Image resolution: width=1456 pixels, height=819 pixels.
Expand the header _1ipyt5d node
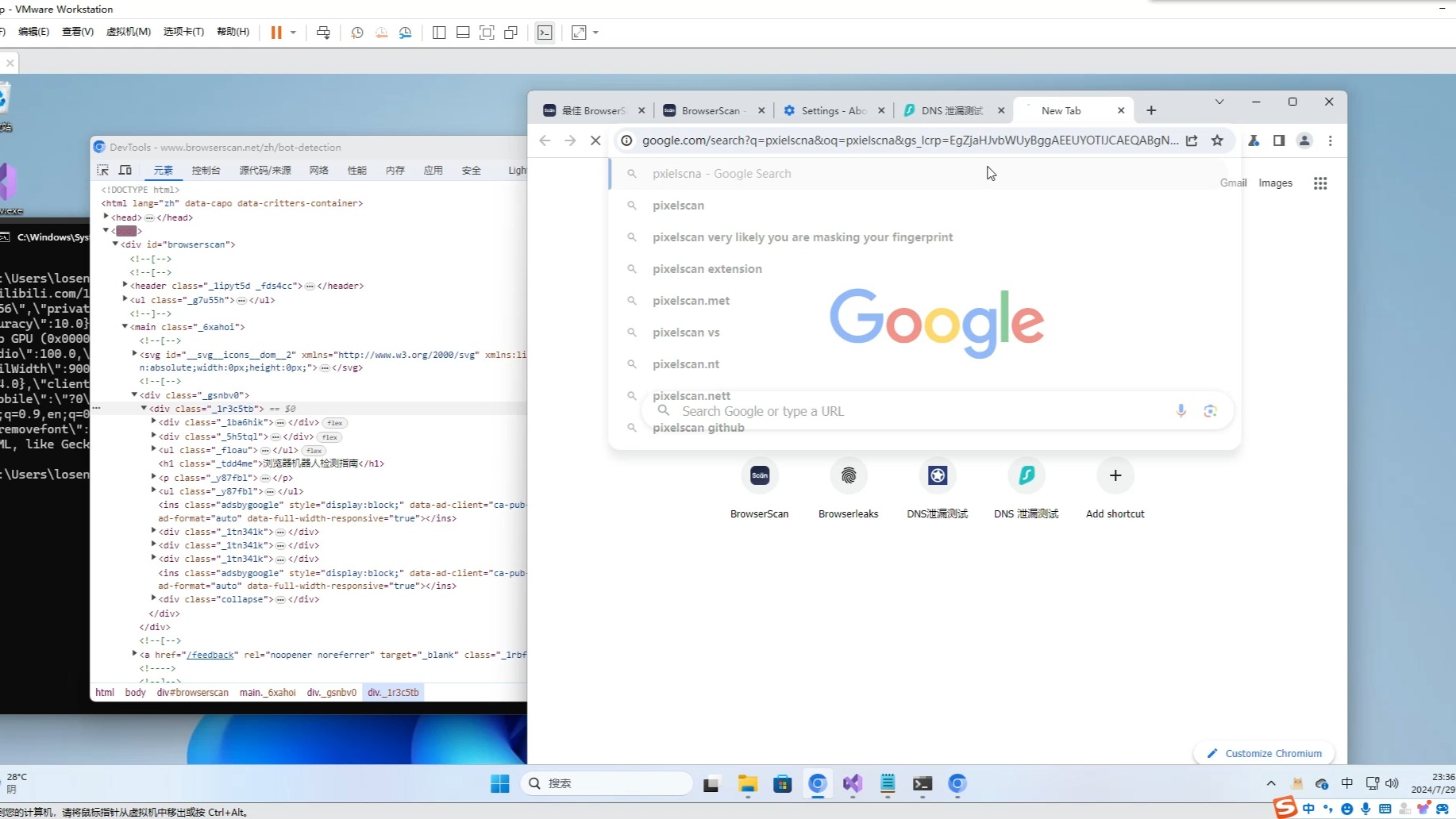[x=125, y=285]
